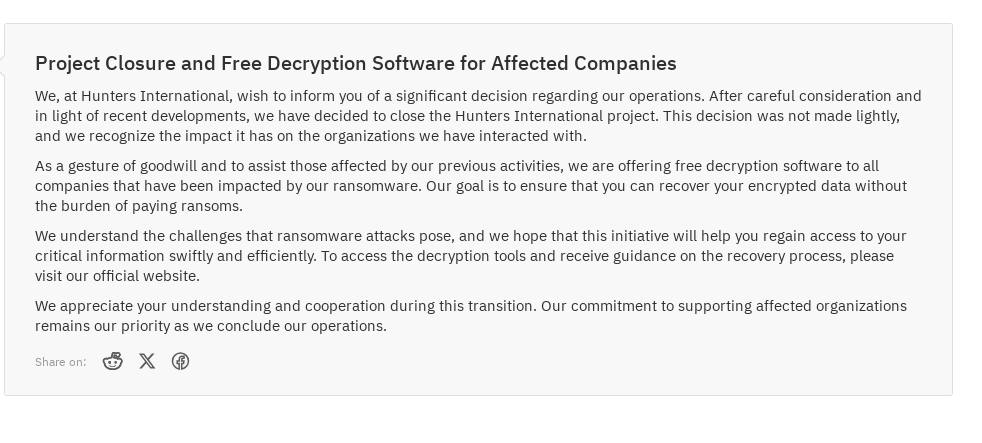Click 'Affected Companies' in the heading
Viewport: 982px width, 443px height.
tap(584, 63)
